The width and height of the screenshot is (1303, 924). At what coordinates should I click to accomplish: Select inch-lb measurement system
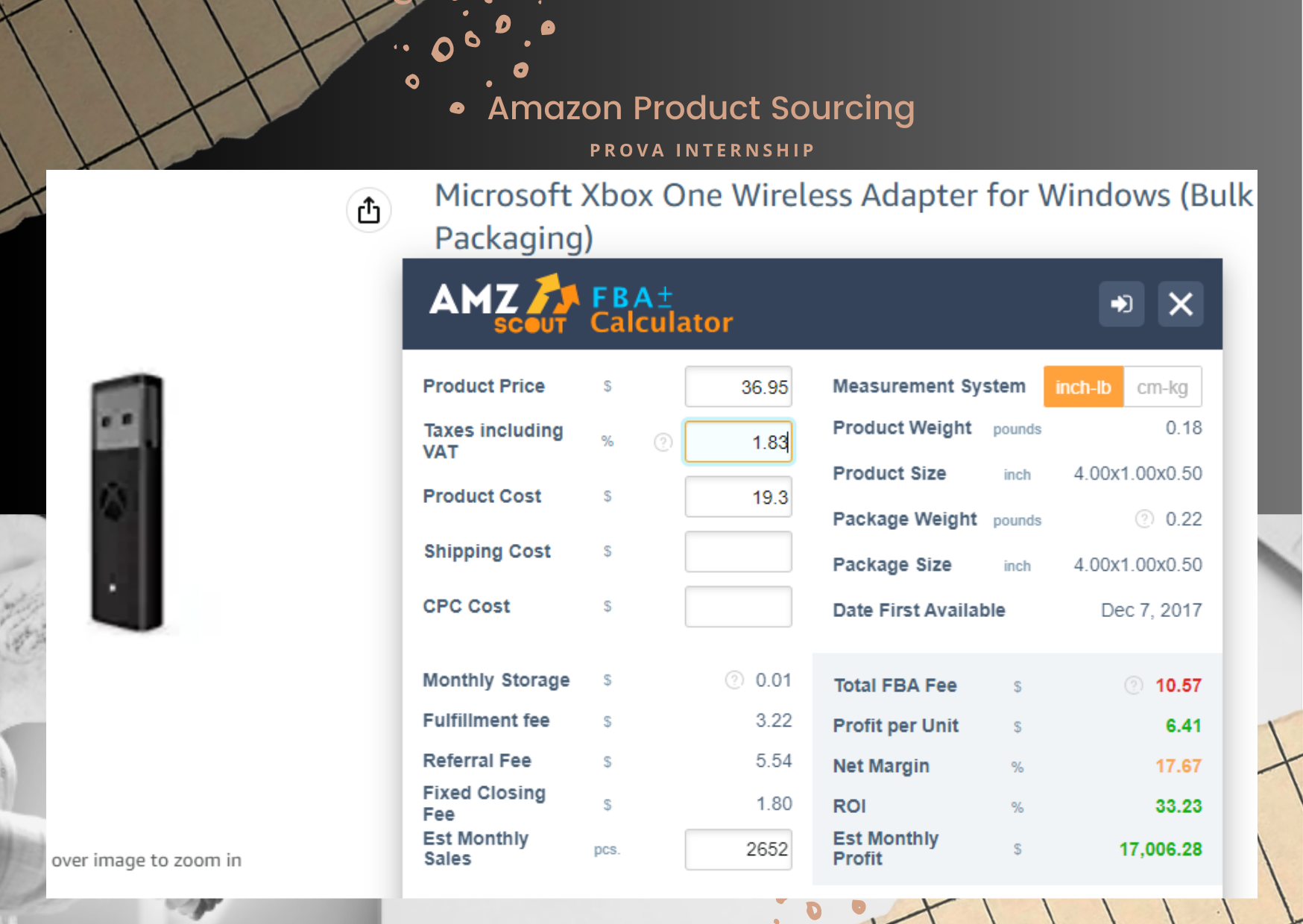tap(1083, 387)
